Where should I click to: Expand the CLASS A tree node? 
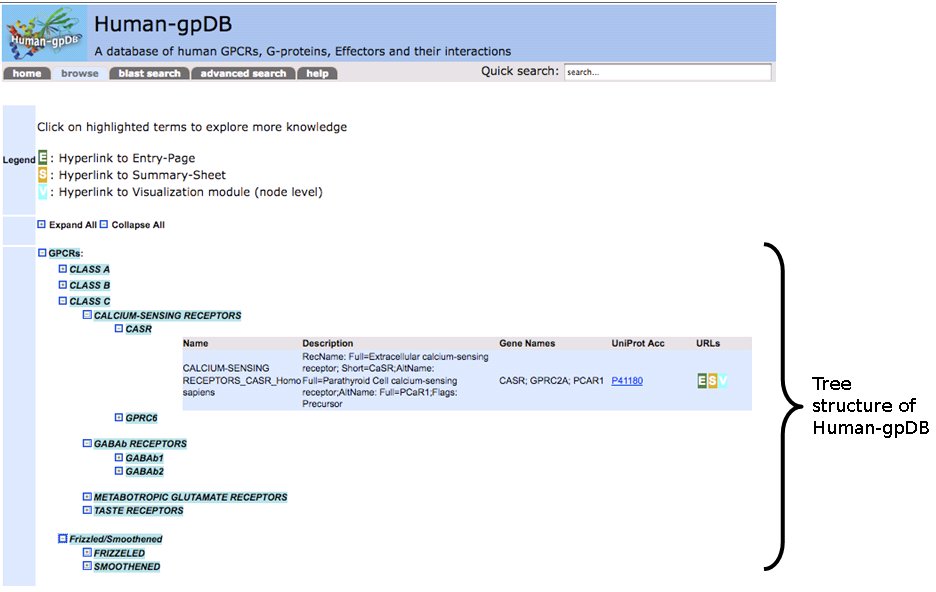62,269
